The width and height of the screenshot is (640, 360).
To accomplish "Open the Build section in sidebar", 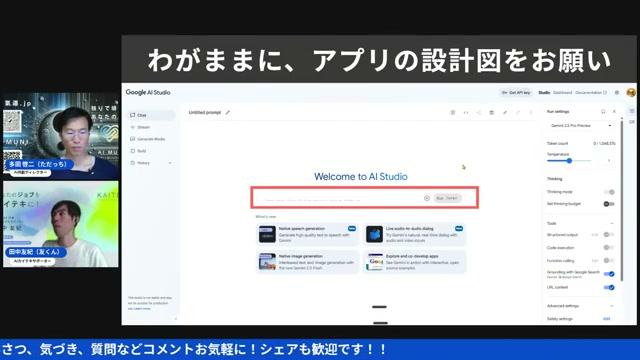I will [151, 151].
